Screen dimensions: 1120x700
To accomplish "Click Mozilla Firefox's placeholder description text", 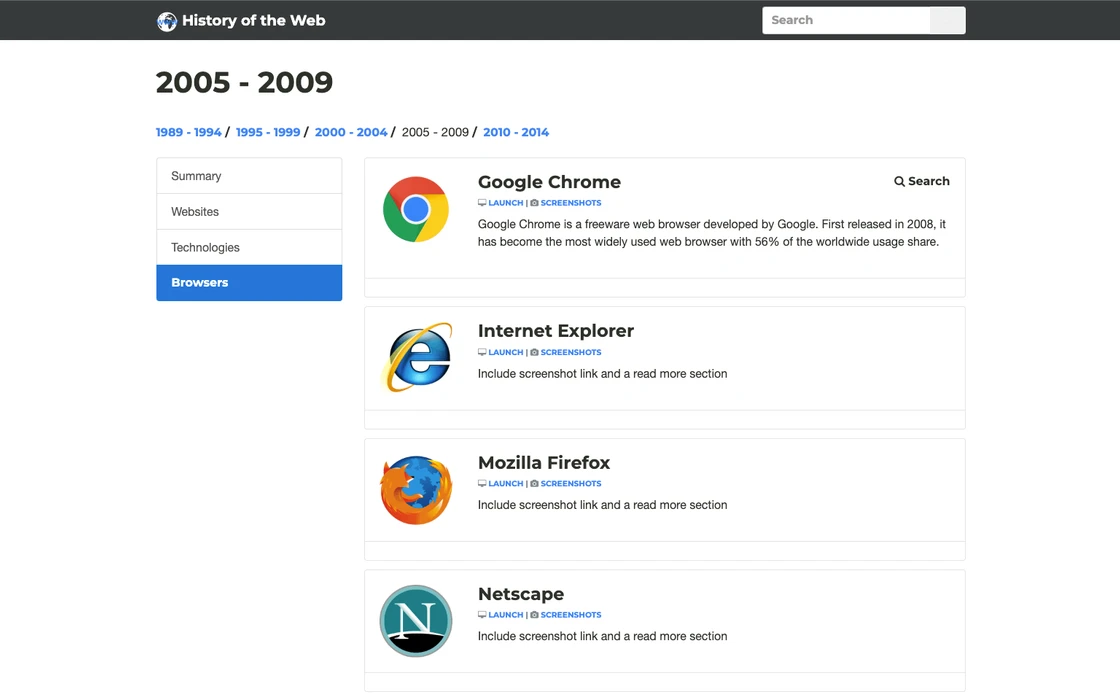I will [602, 505].
